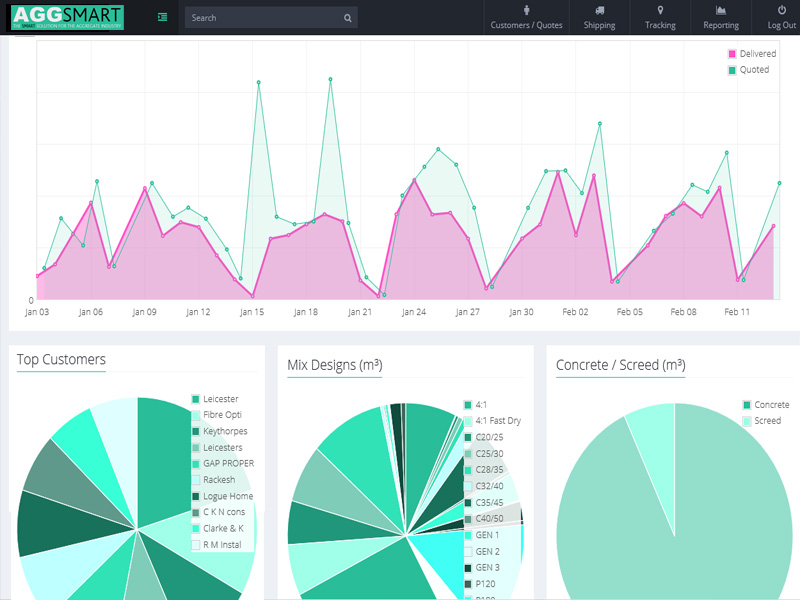Toggle P120 legend entry
800x600 pixels.
(x=480, y=584)
